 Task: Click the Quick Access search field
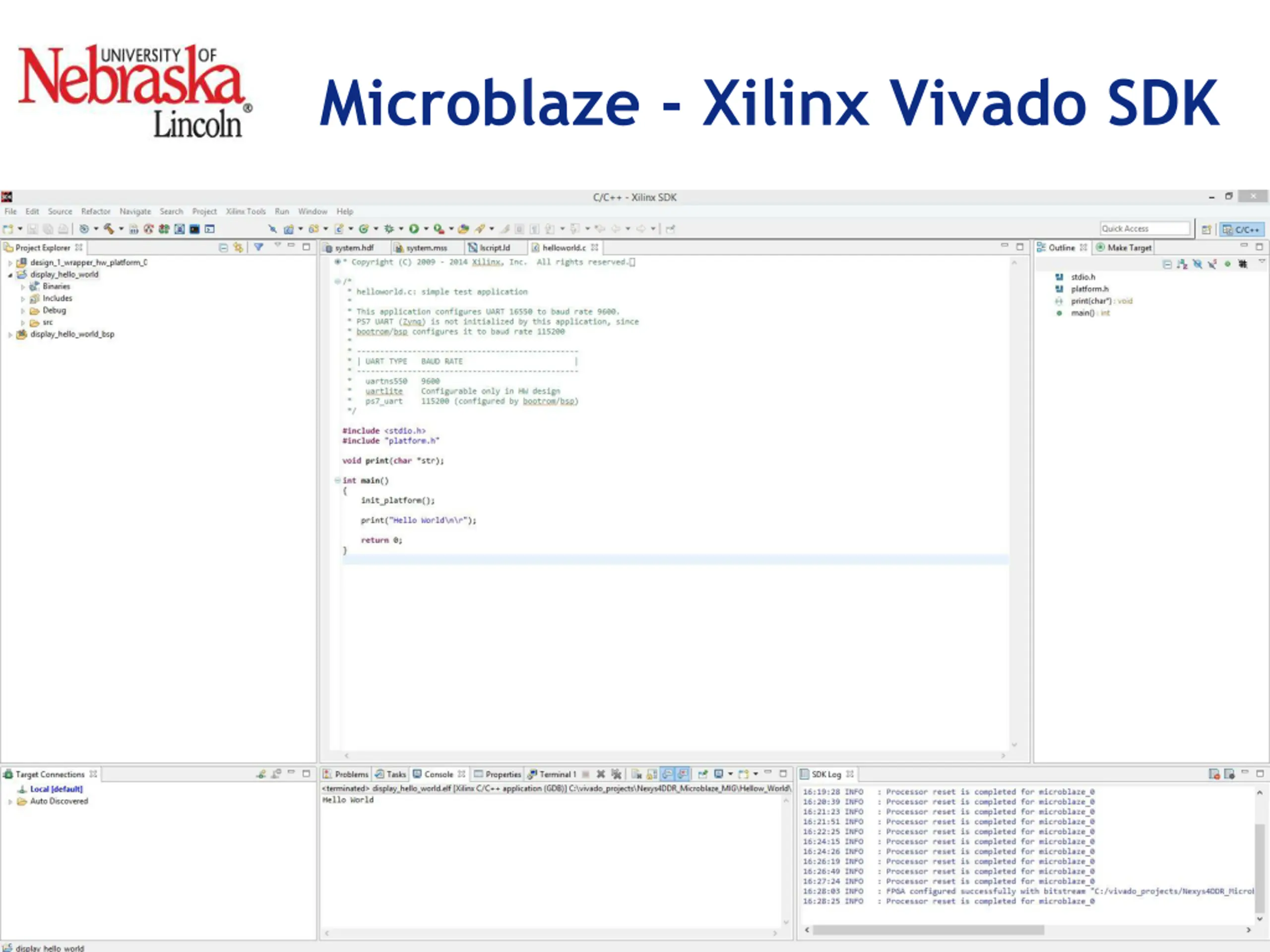(1145, 229)
